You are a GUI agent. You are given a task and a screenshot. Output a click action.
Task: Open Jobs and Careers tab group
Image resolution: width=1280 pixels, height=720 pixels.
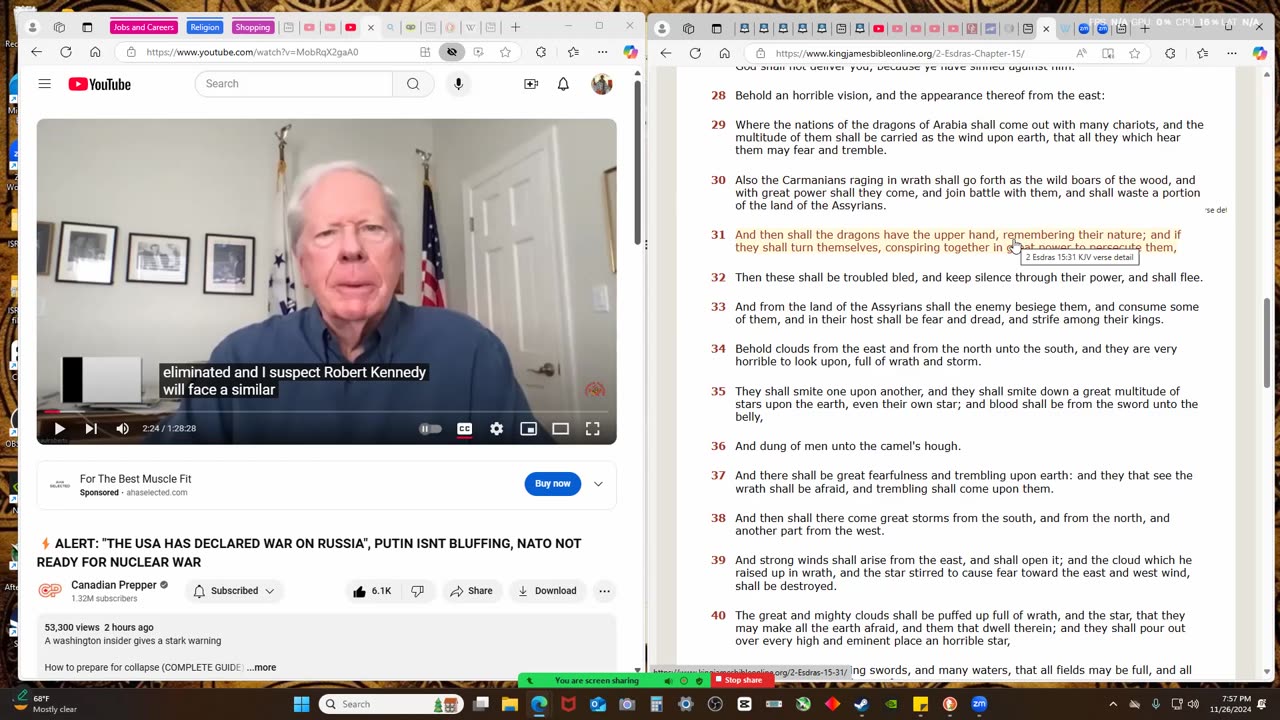144,27
